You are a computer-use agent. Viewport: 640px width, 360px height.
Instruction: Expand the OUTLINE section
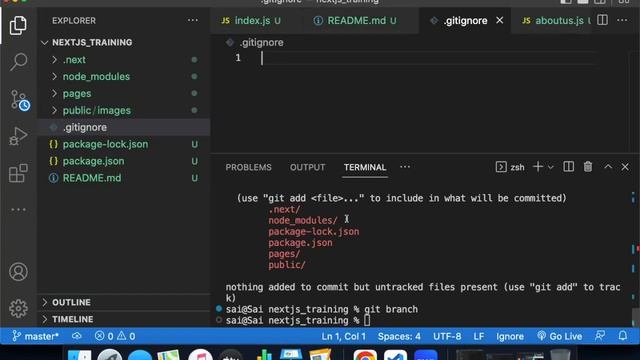point(124,302)
